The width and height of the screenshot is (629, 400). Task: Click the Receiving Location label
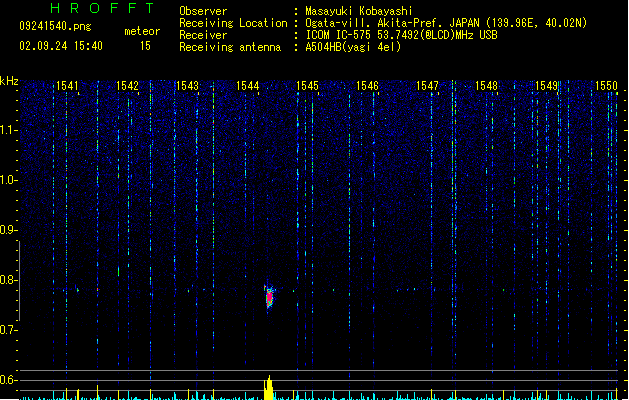click(x=233, y=23)
